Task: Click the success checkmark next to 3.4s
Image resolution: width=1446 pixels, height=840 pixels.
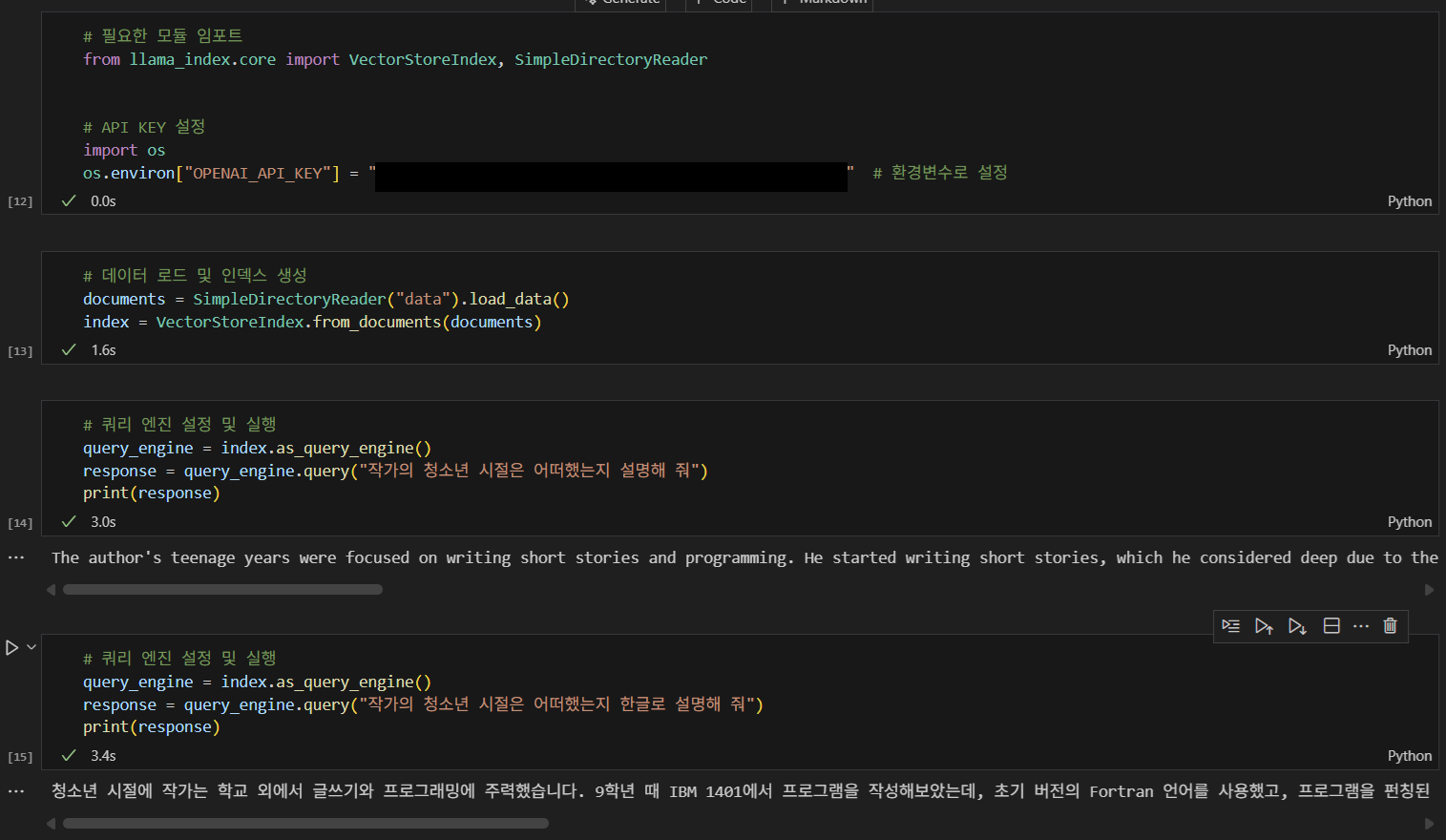Action: (69, 755)
